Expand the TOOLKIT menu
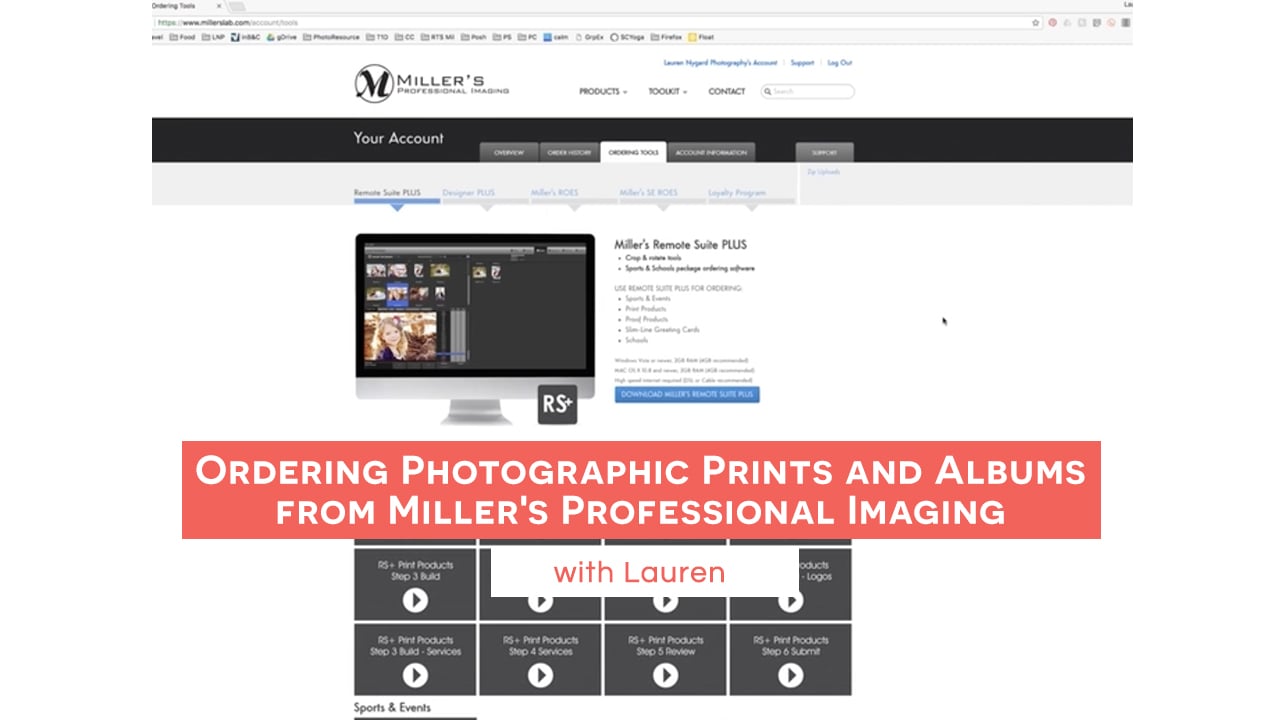This screenshot has height=720, width=1280. [668, 91]
